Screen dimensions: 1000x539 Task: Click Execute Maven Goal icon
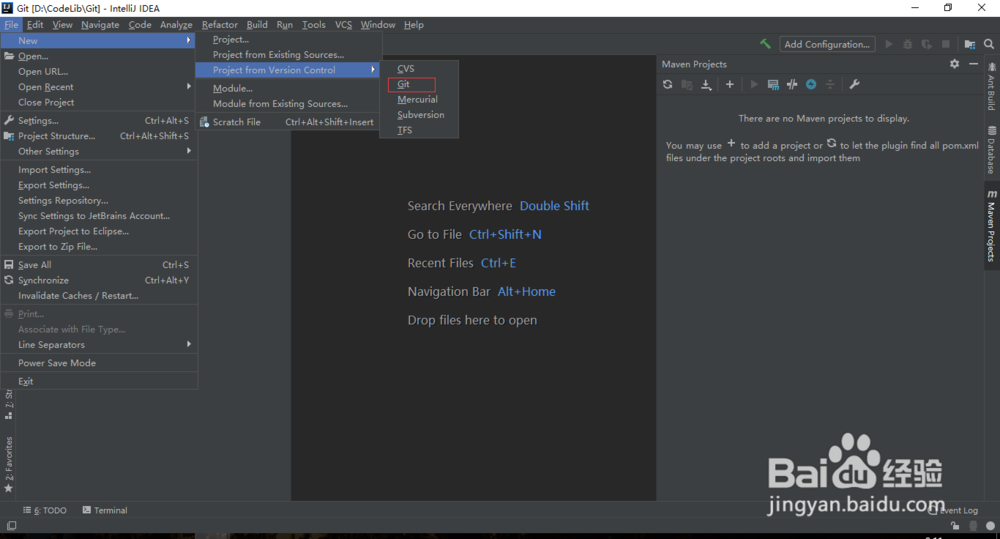click(773, 84)
